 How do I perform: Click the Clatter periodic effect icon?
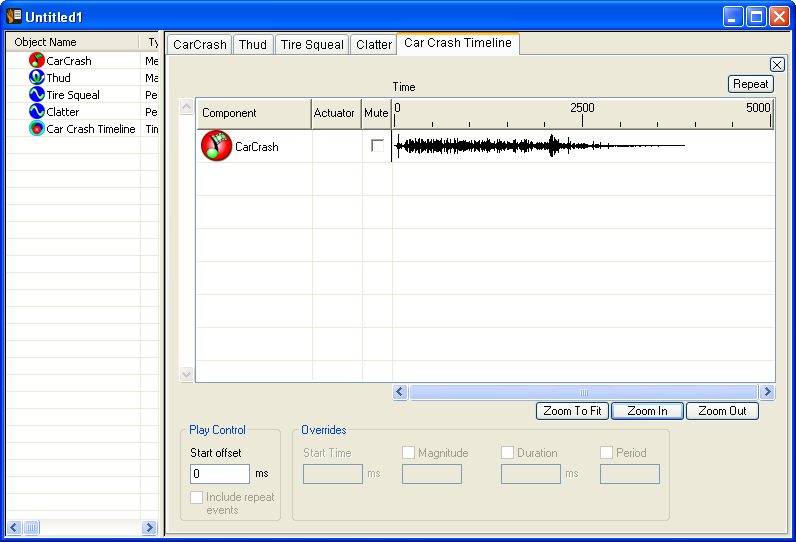coord(37,111)
